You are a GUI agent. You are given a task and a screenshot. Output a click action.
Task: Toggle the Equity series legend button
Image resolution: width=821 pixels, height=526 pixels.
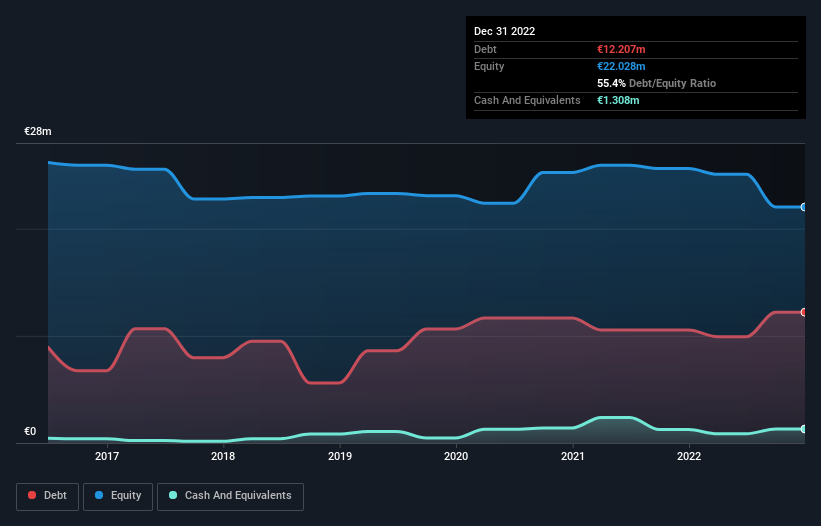pyautogui.click(x=118, y=496)
